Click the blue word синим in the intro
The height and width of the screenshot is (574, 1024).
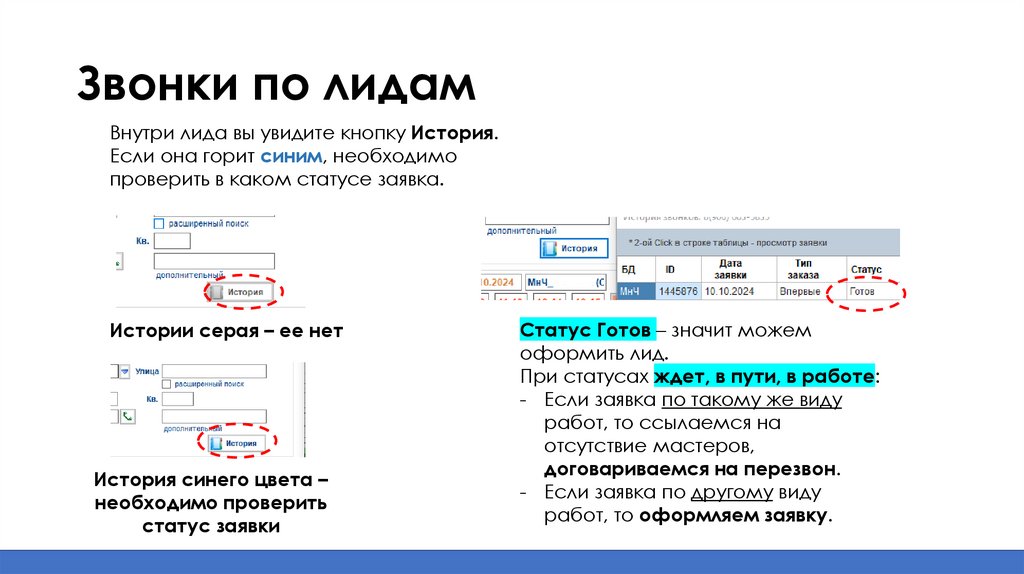coord(291,156)
